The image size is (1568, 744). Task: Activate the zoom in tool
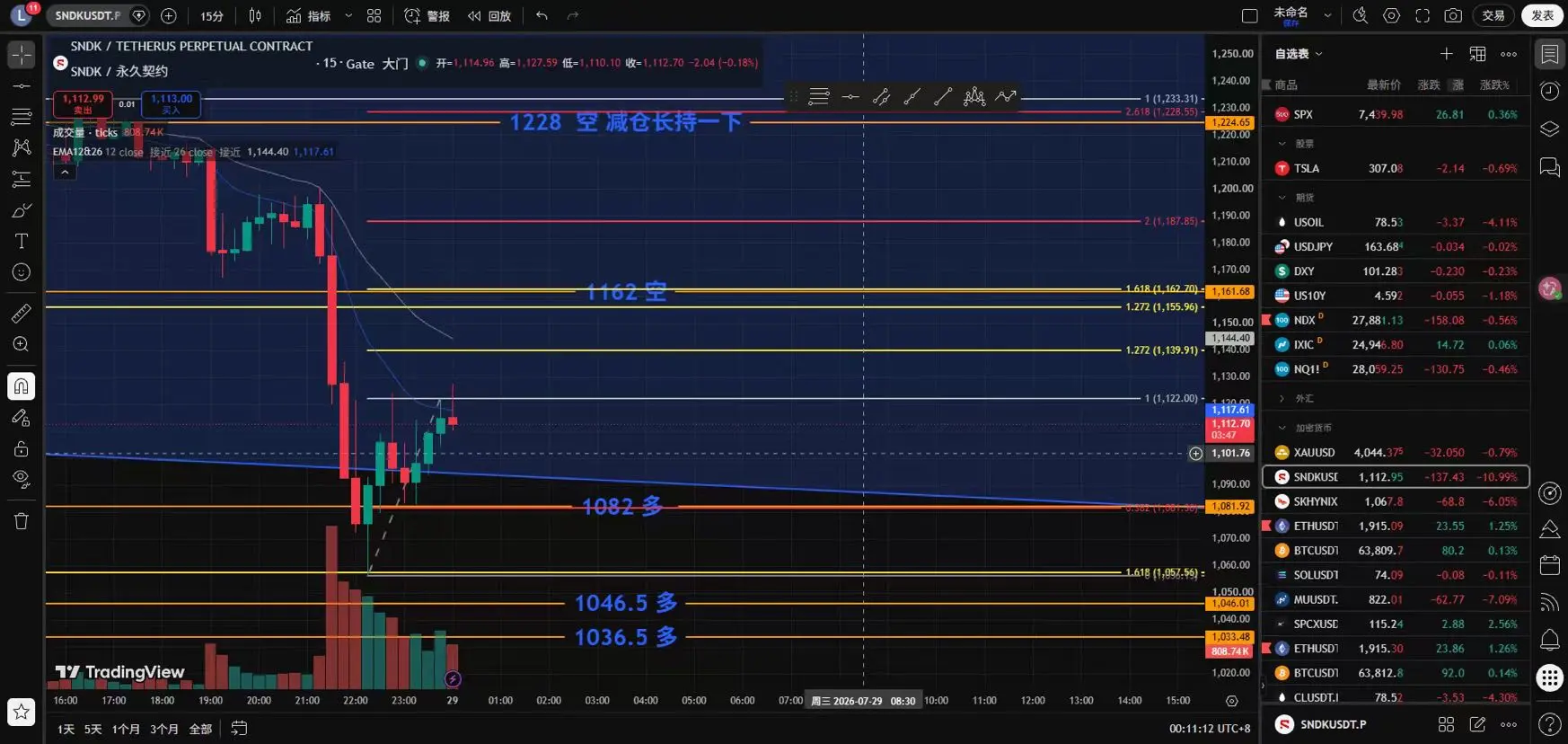pyautogui.click(x=22, y=344)
